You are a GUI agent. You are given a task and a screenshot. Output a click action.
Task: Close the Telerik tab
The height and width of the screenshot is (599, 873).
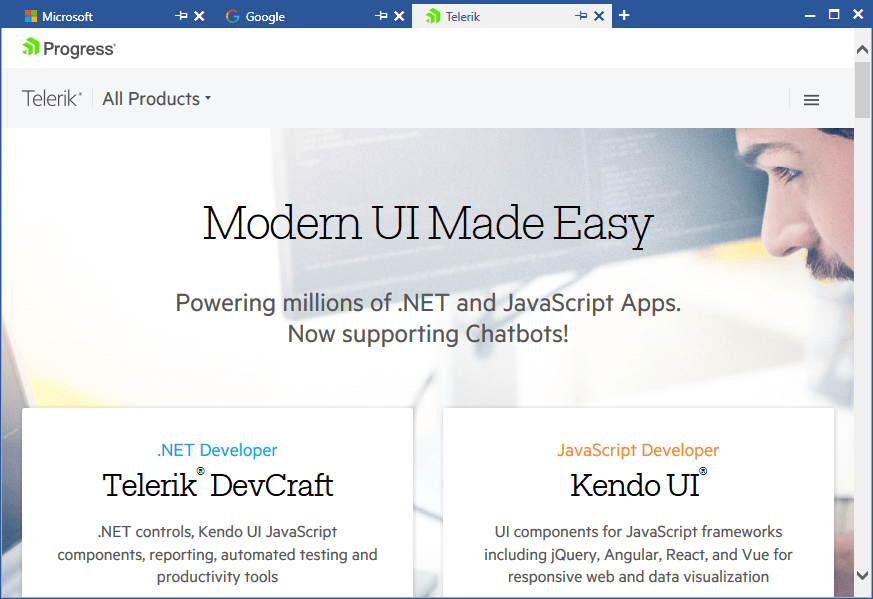tap(599, 16)
